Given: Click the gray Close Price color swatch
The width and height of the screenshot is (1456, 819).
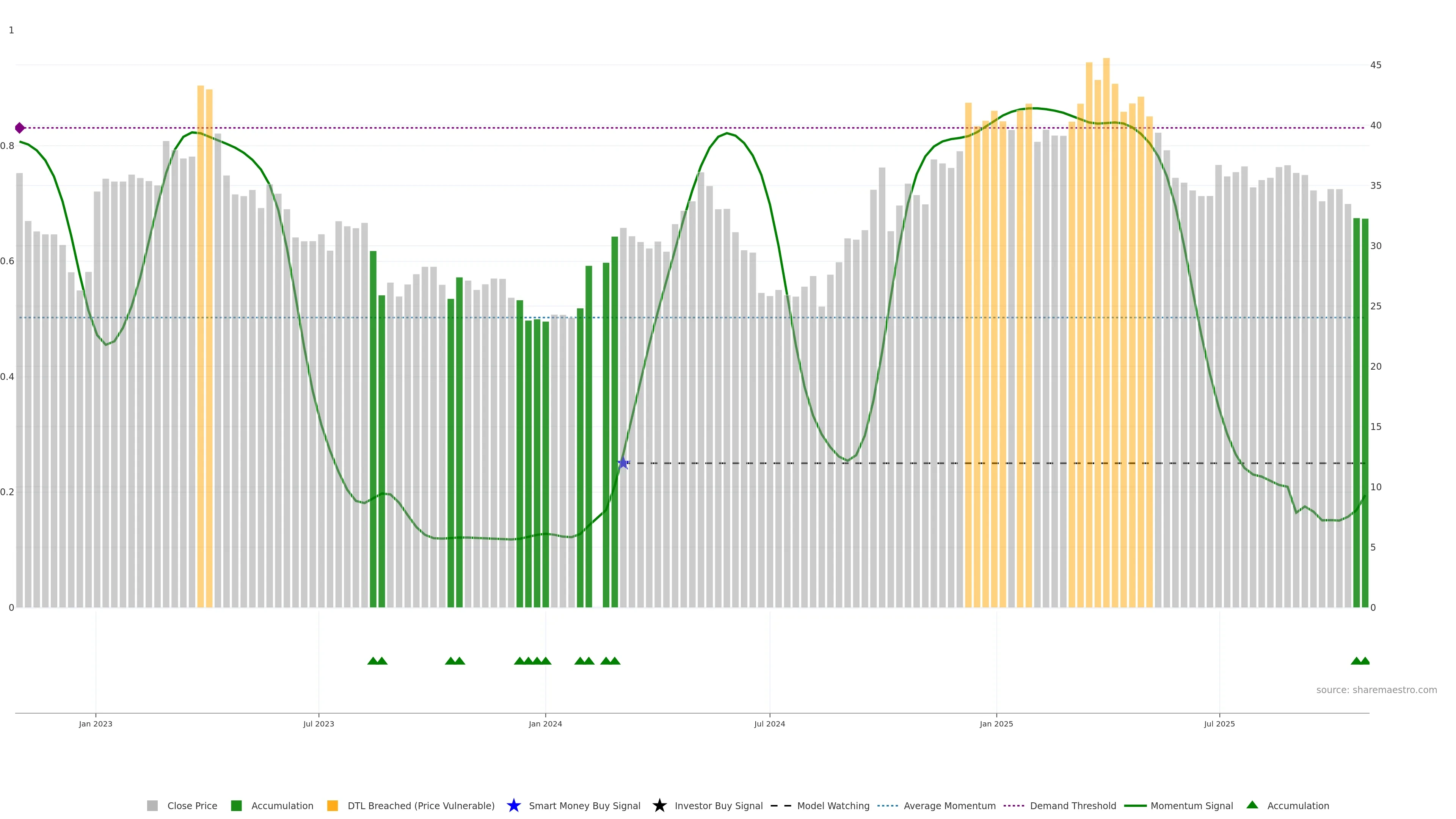Looking at the screenshot, I should coord(152,805).
